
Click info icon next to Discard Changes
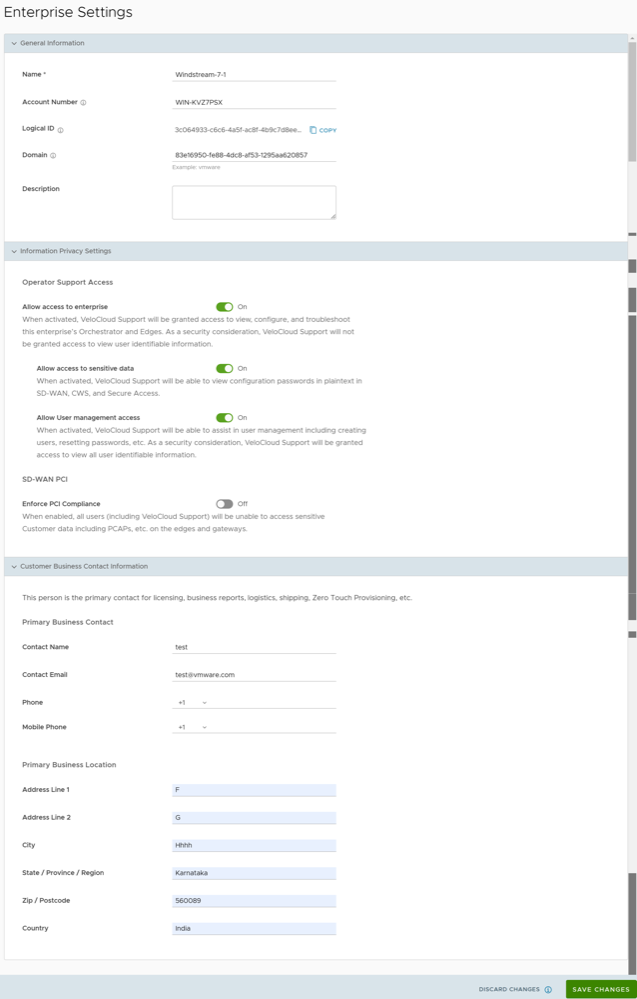click(x=548, y=990)
